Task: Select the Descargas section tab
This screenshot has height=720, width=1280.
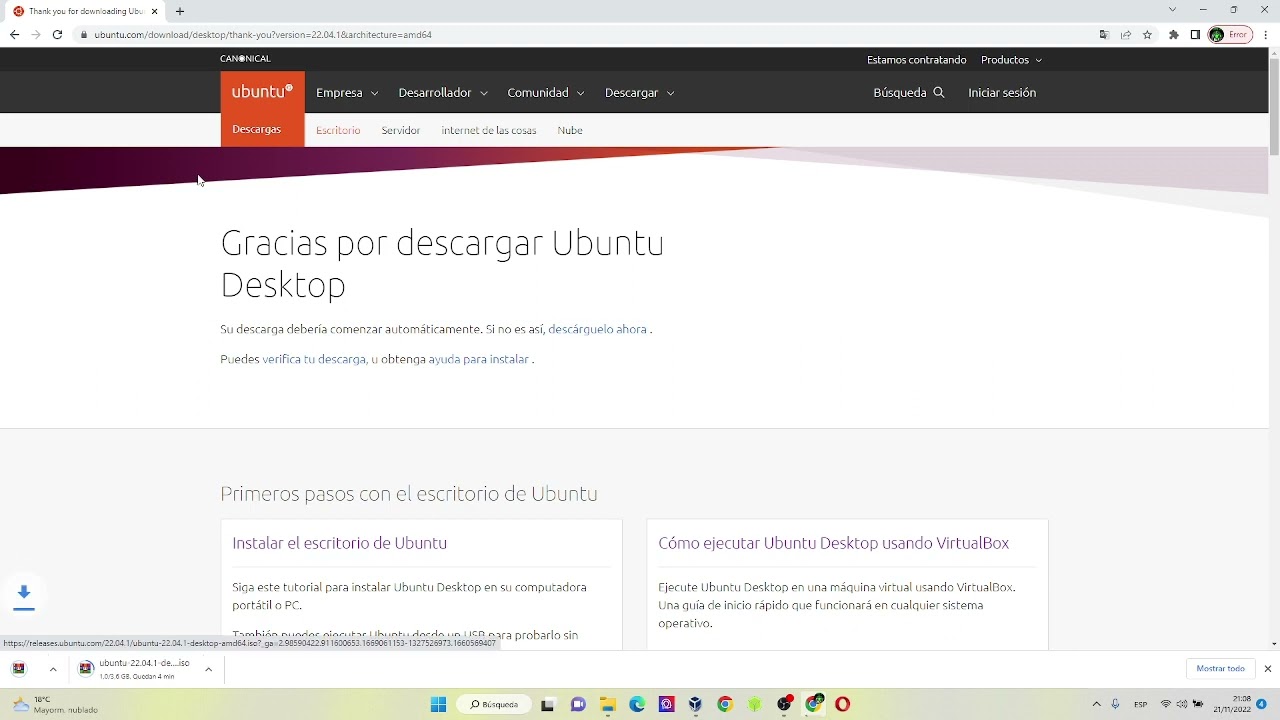Action: pyautogui.click(x=257, y=130)
